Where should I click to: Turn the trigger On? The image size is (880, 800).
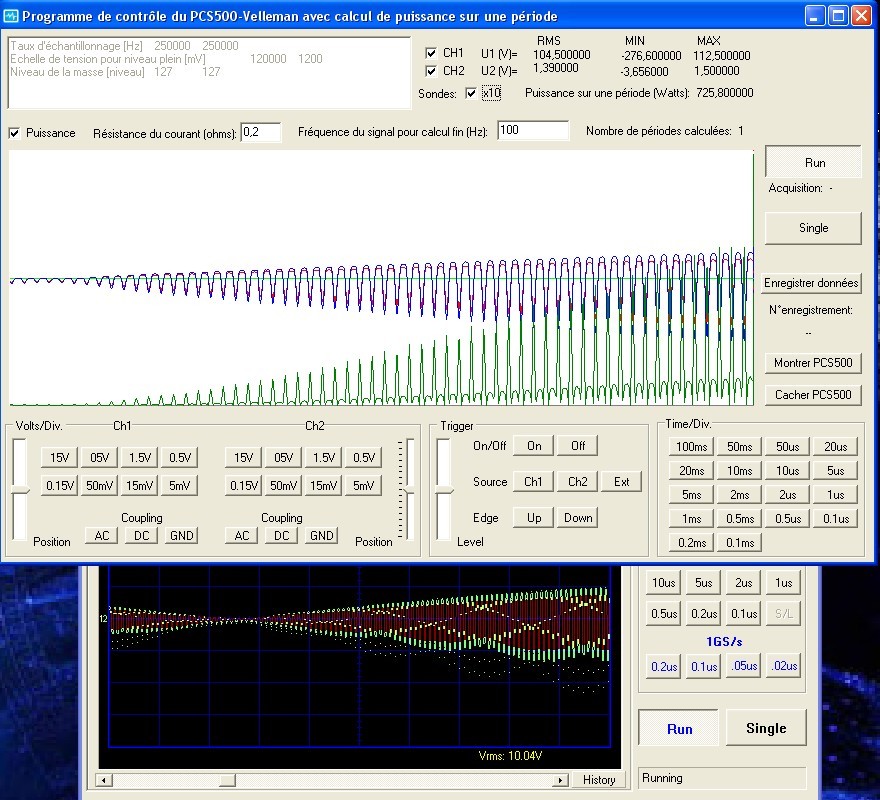[534, 446]
